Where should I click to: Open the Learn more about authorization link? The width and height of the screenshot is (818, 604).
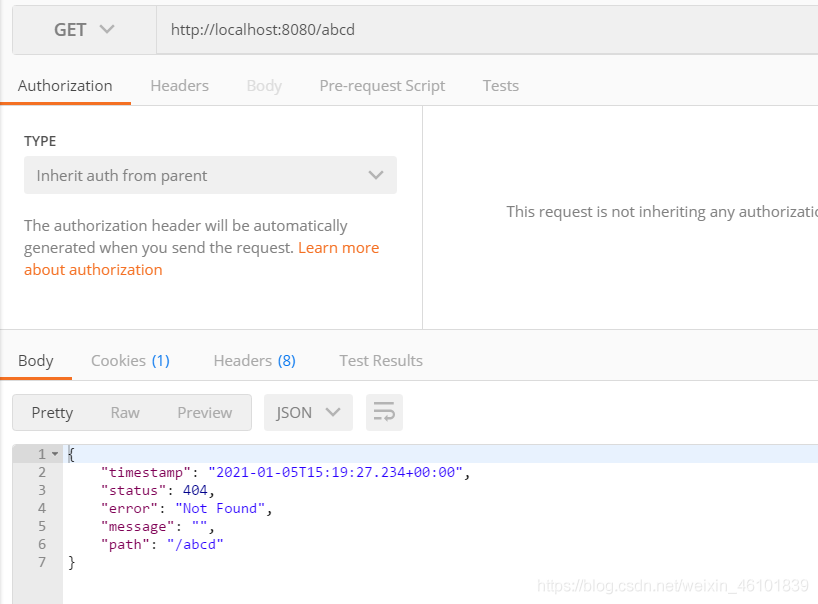[x=338, y=248]
